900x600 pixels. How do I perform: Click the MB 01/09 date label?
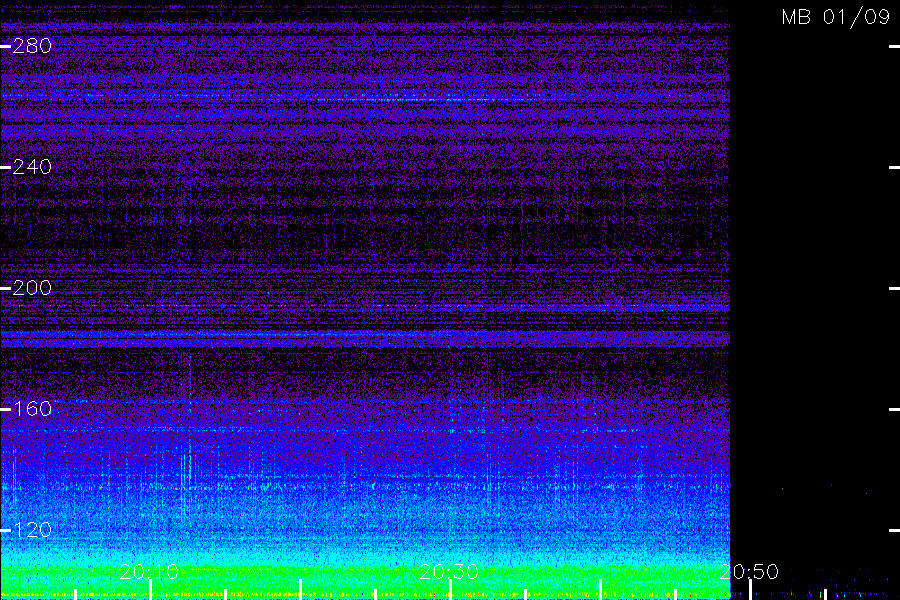click(836, 17)
